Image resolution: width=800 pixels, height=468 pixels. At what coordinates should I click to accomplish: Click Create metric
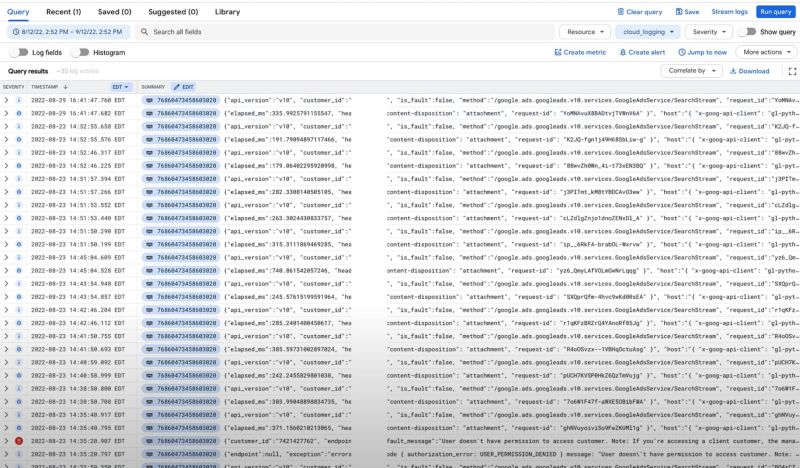pyautogui.click(x=580, y=52)
